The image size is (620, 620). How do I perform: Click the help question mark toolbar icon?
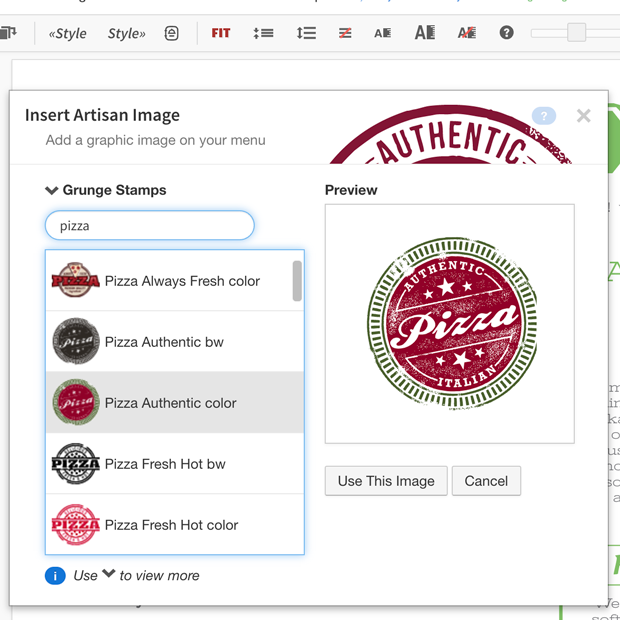507,33
